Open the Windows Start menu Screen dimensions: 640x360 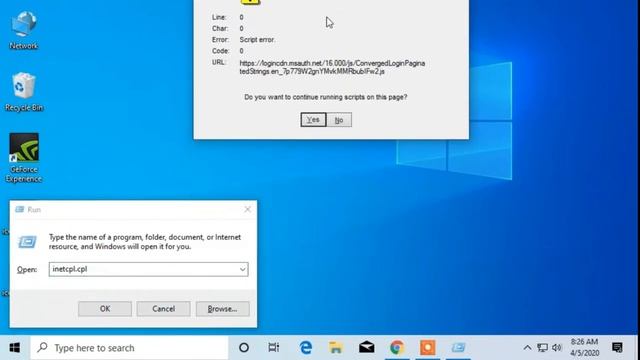15,348
